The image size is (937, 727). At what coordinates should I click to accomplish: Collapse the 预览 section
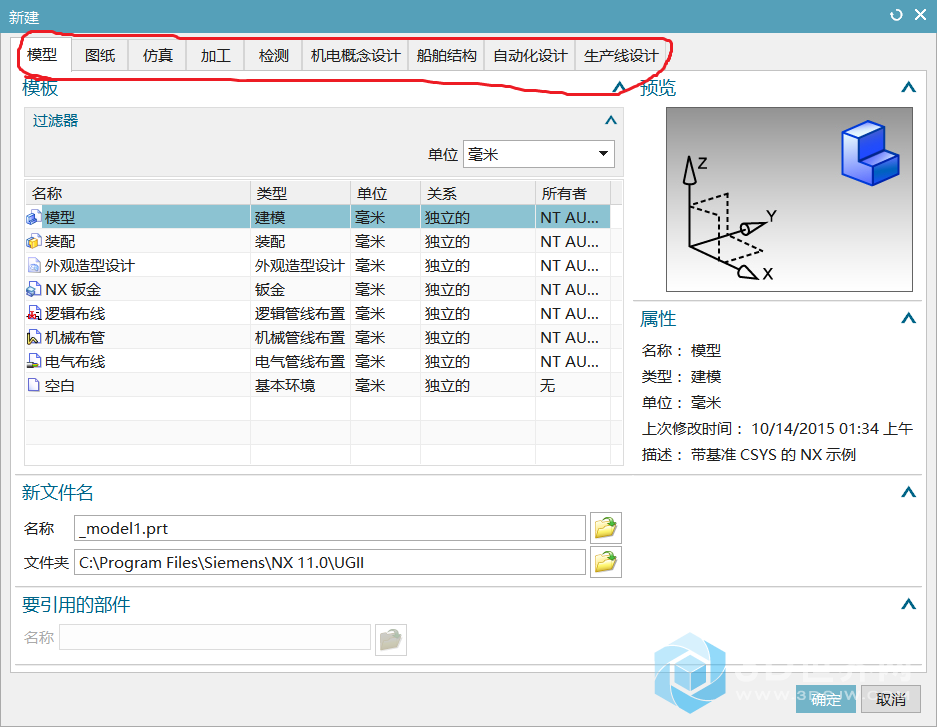click(908, 87)
